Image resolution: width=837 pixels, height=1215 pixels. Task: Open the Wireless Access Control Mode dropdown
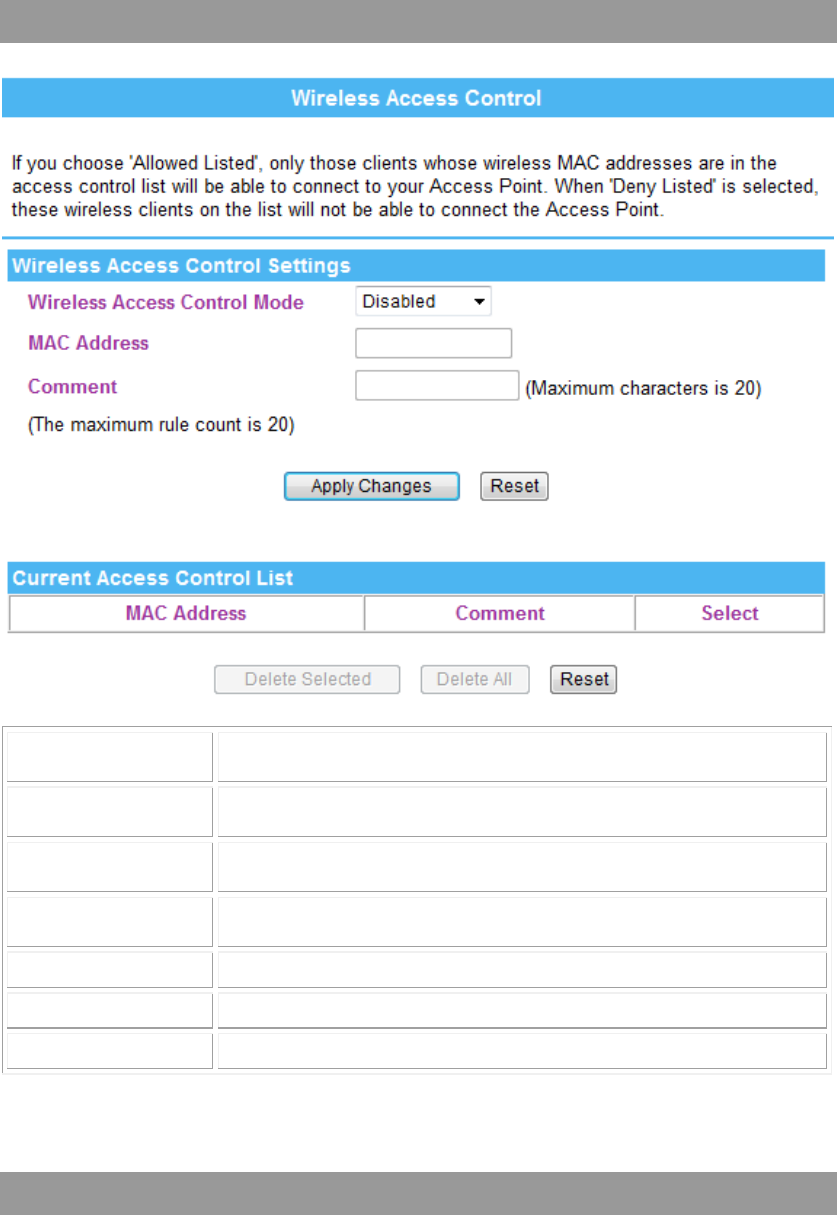coord(423,301)
